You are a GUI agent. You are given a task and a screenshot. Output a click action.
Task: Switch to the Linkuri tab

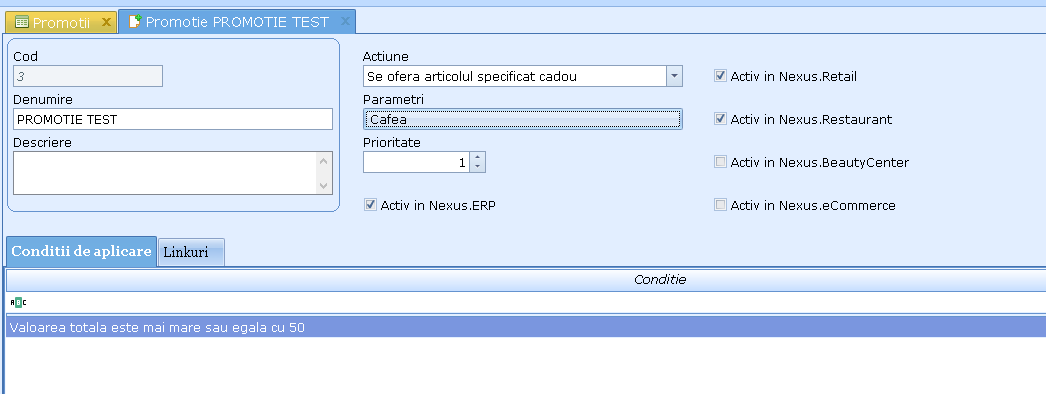(191, 253)
